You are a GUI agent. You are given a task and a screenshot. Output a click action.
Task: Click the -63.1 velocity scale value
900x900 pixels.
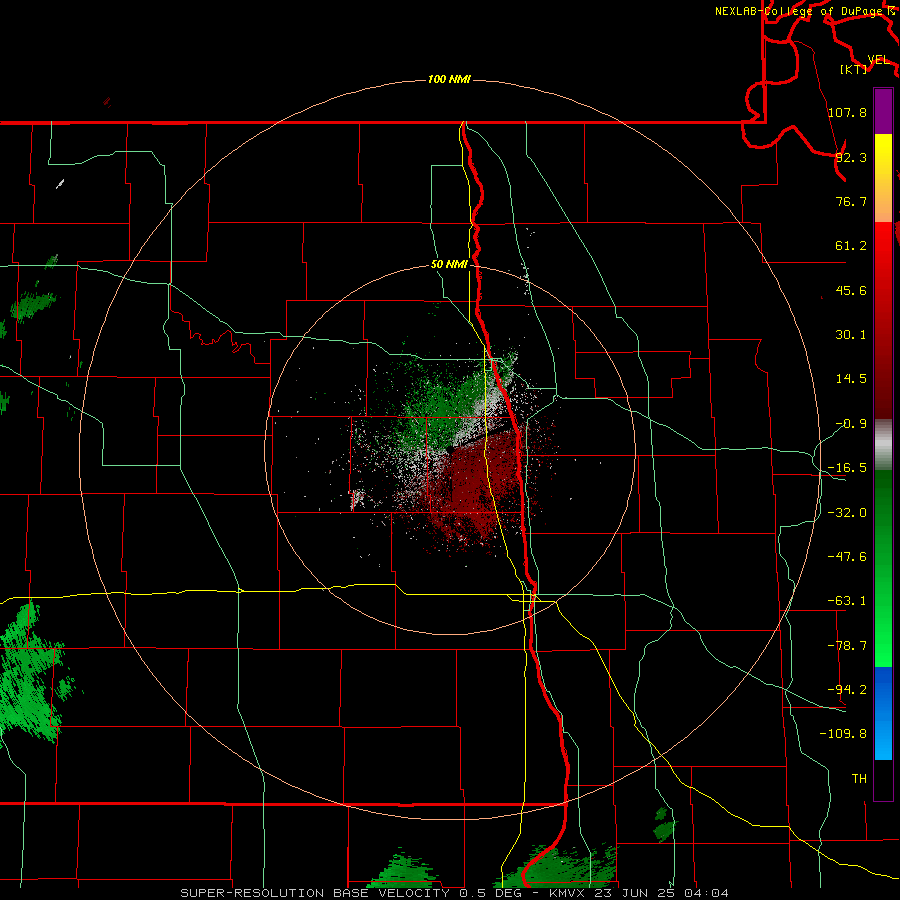(847, 601)
